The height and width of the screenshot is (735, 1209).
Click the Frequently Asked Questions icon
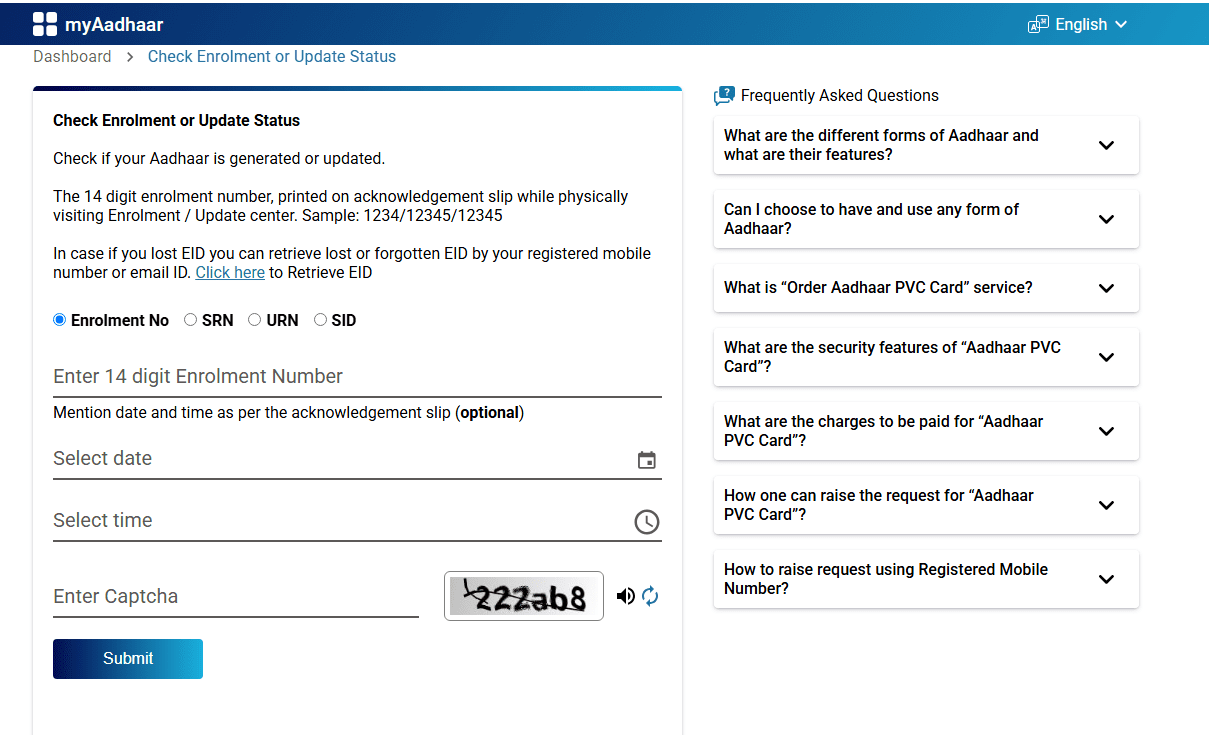(724, 96)
